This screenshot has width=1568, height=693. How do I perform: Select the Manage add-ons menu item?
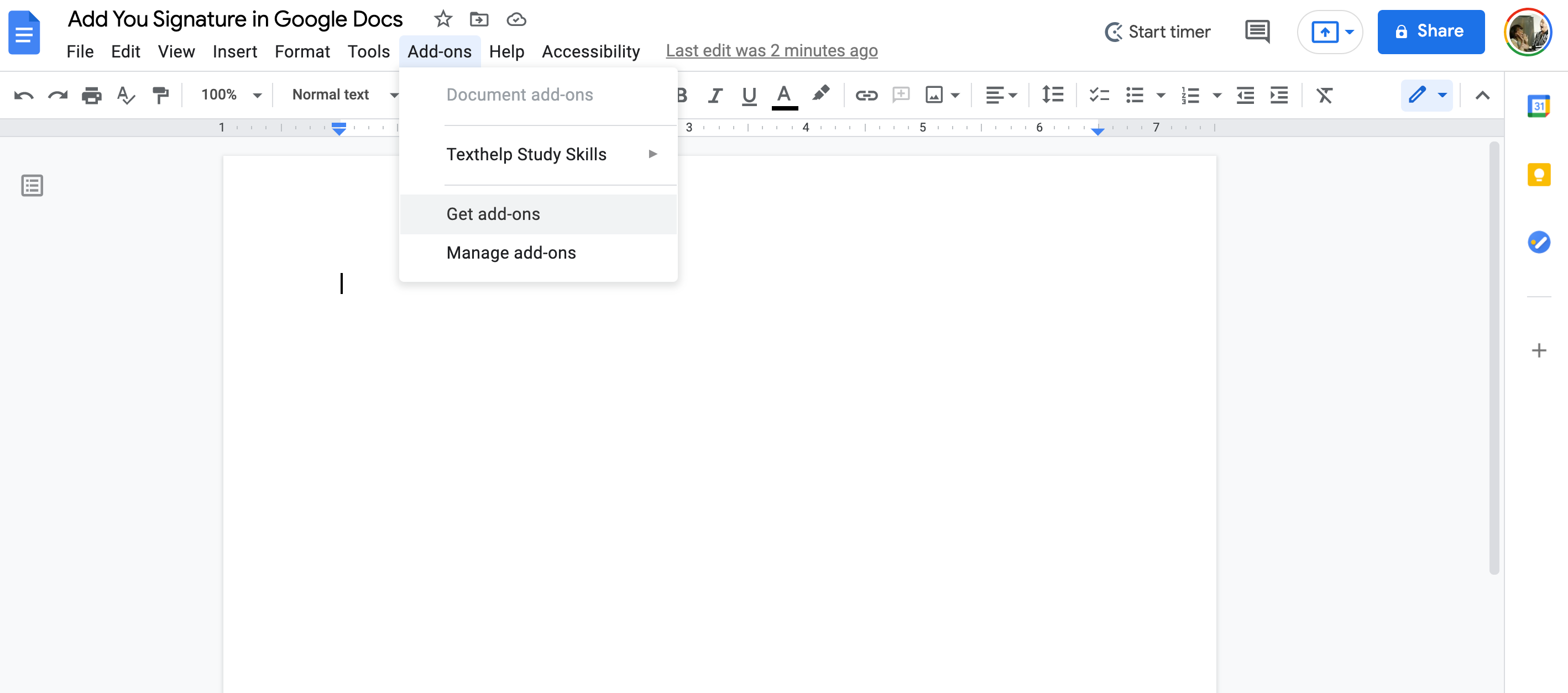[x=511, y=252]
